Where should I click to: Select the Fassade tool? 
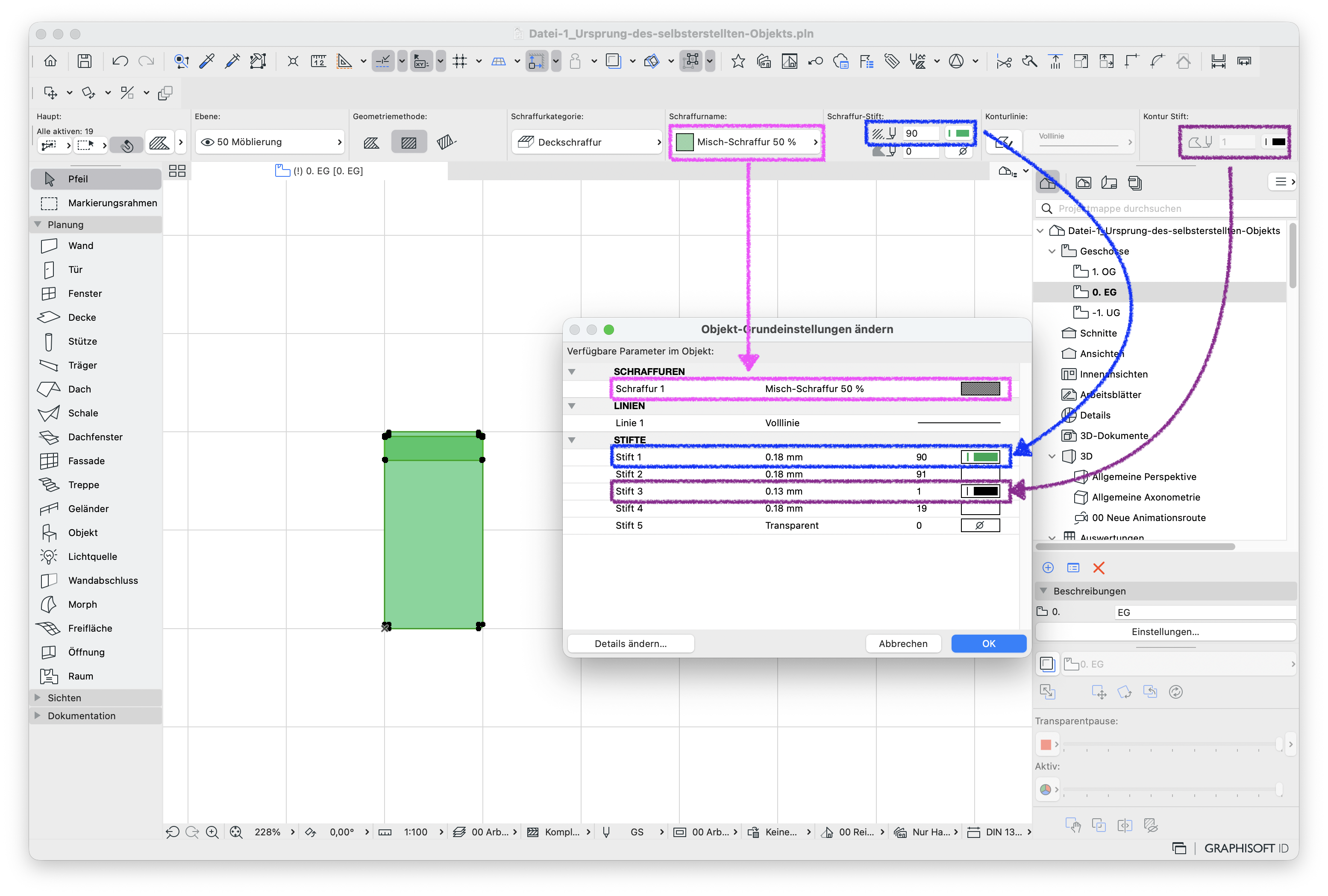coord(86,460)
